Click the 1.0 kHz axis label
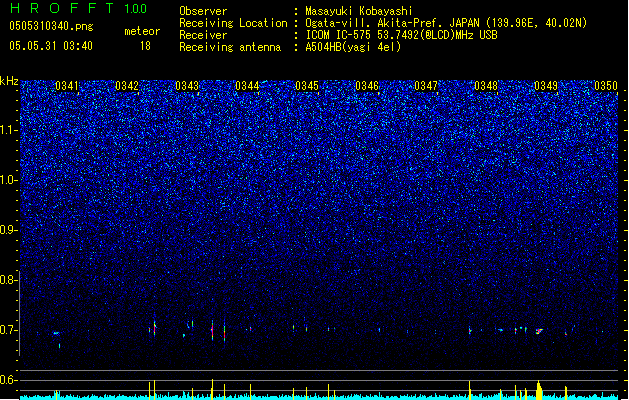This screenshot has width=629, height=400. coord(9,180)
